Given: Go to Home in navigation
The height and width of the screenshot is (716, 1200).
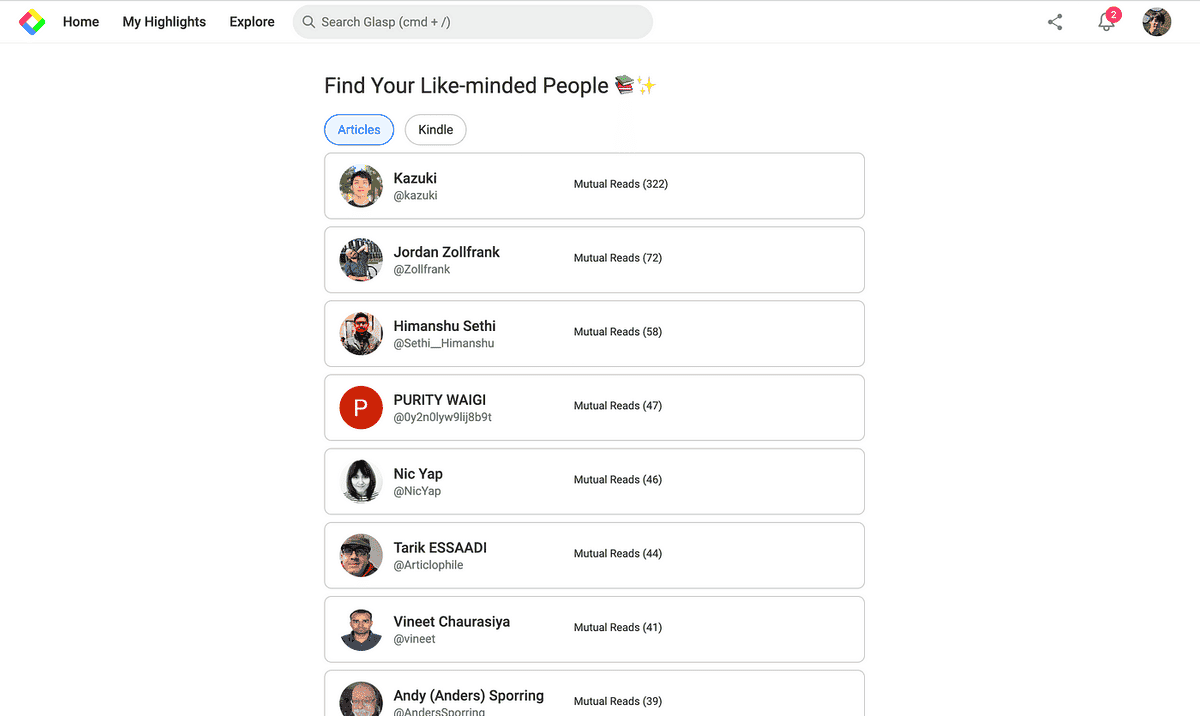Looking at the screenshot, I should pos(81,22).
